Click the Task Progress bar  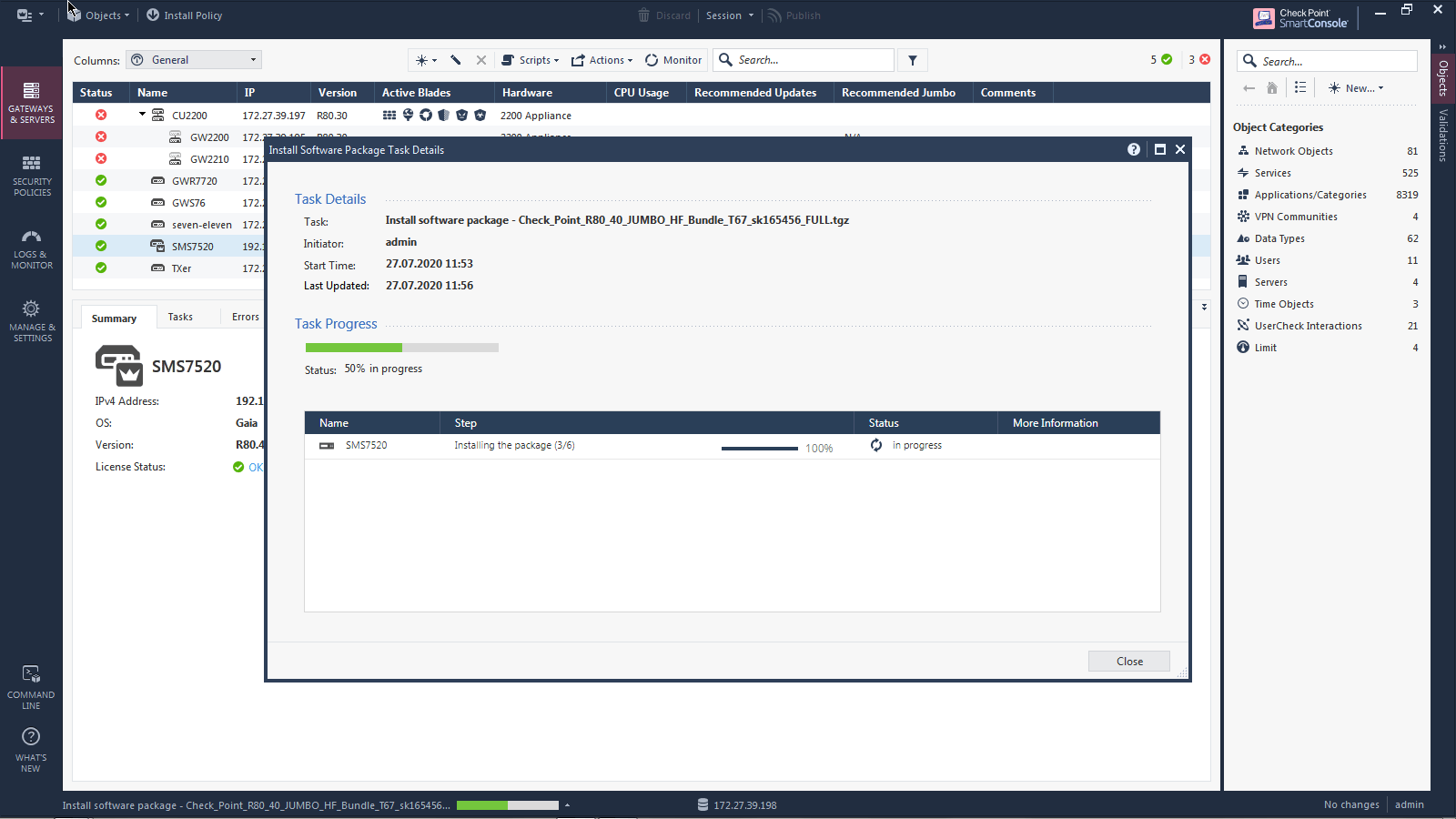pyautogui.click(x=400, y=347)
